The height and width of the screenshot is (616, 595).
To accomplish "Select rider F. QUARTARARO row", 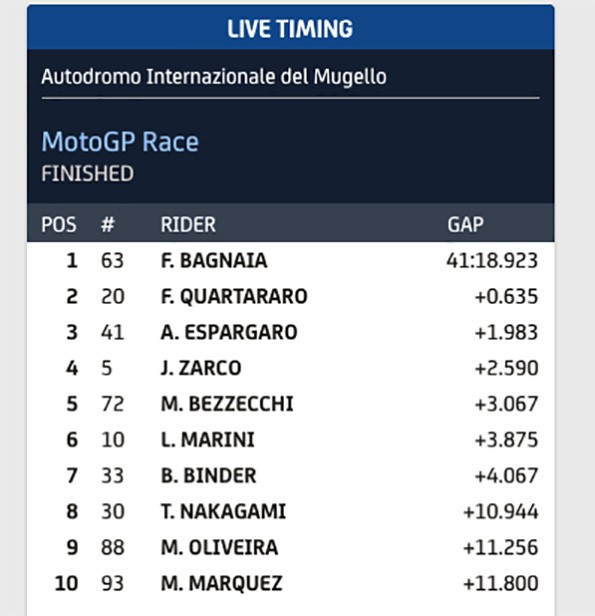I will [291, 296].
